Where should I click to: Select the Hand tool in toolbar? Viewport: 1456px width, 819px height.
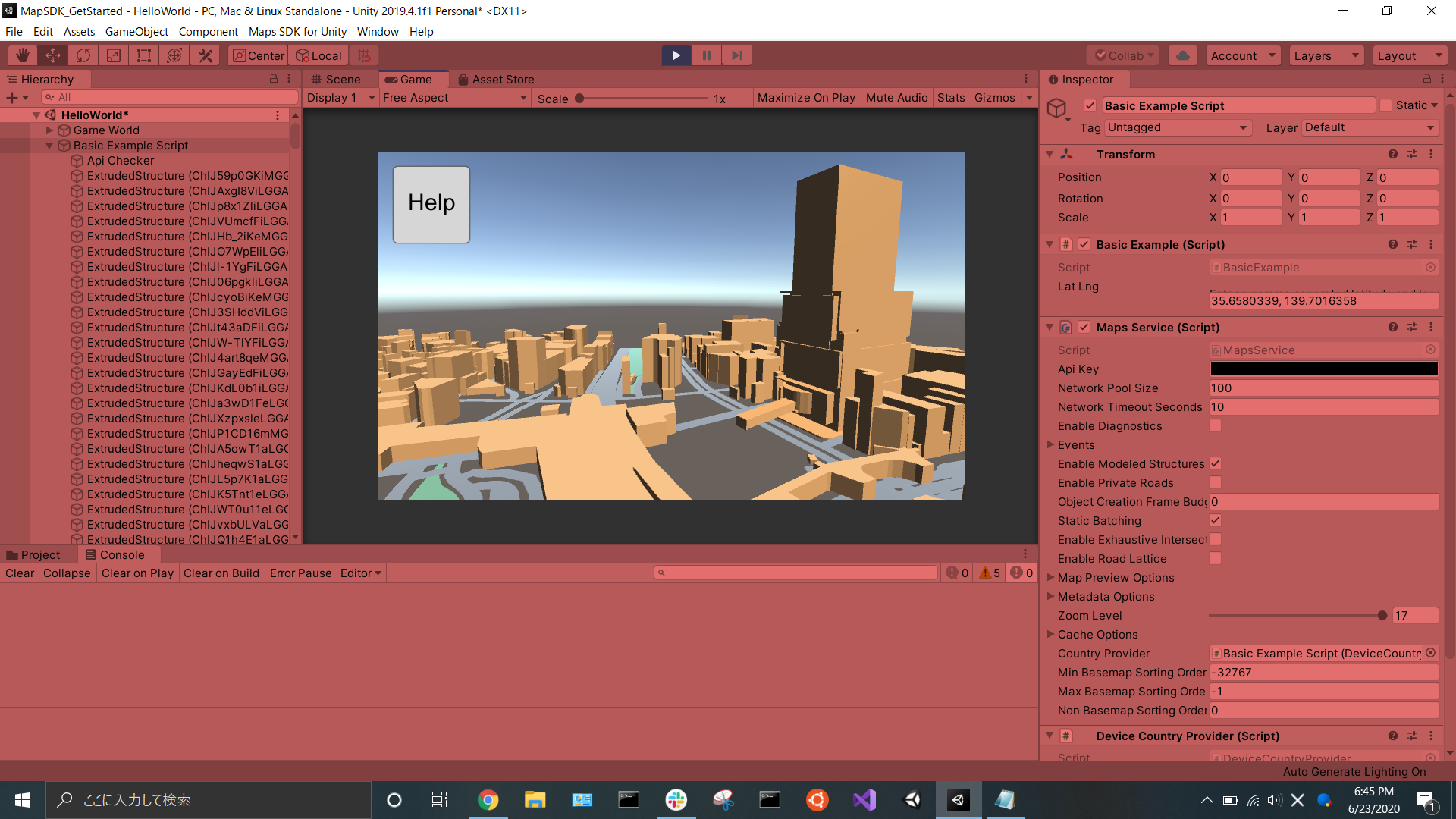point(23,55)
